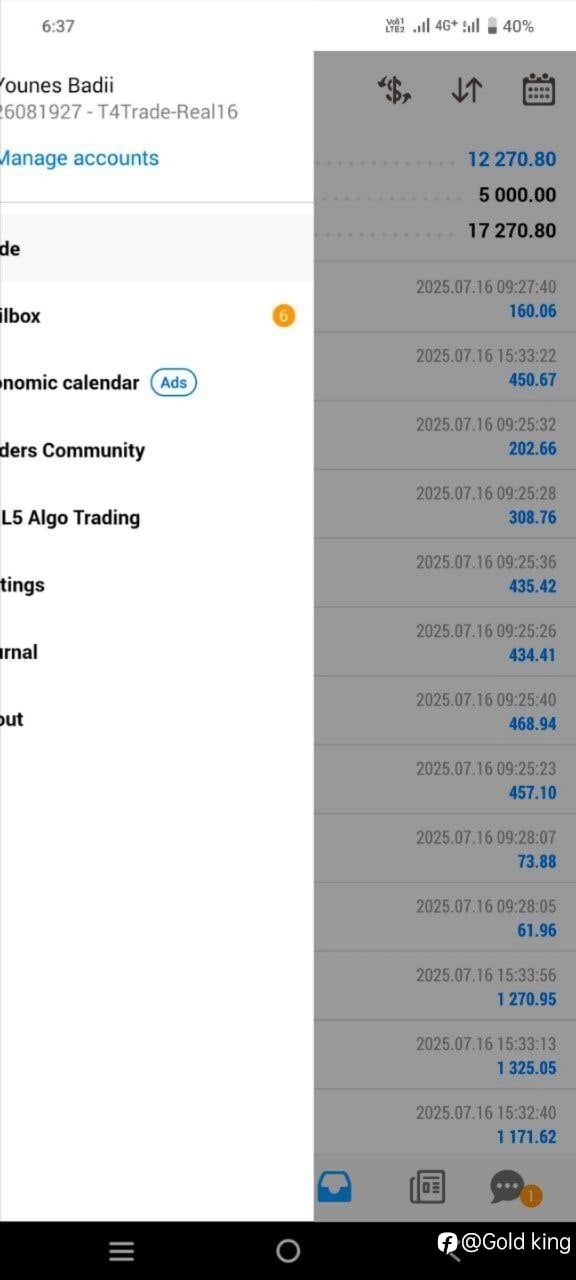Tap the Ads label badge
576x1280 pixels.
coord(174,383)
